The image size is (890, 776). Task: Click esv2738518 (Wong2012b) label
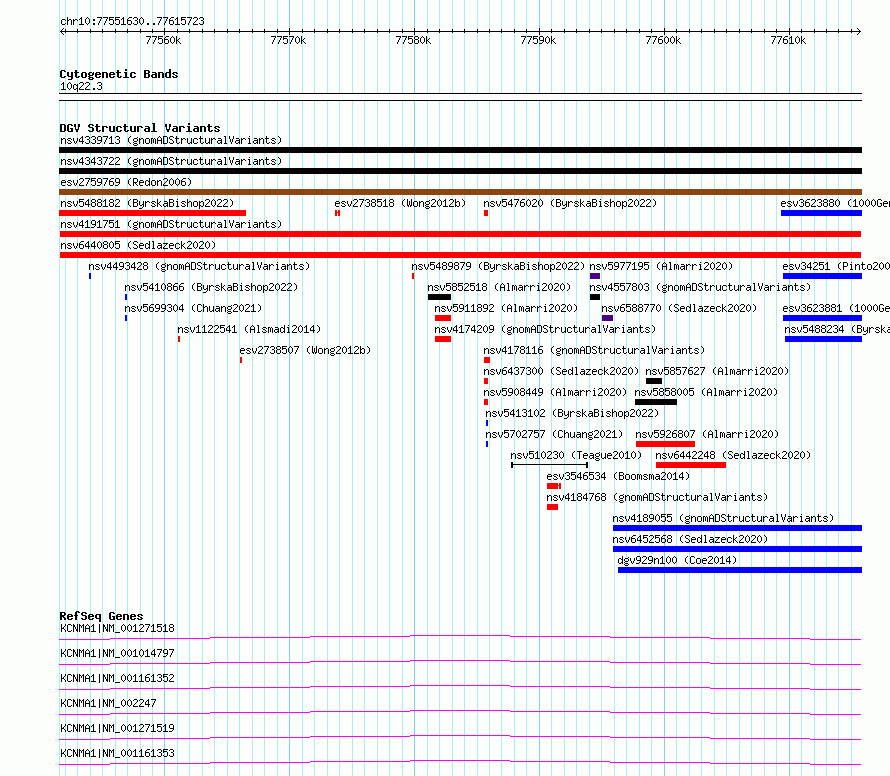click(x=400, y=203)
